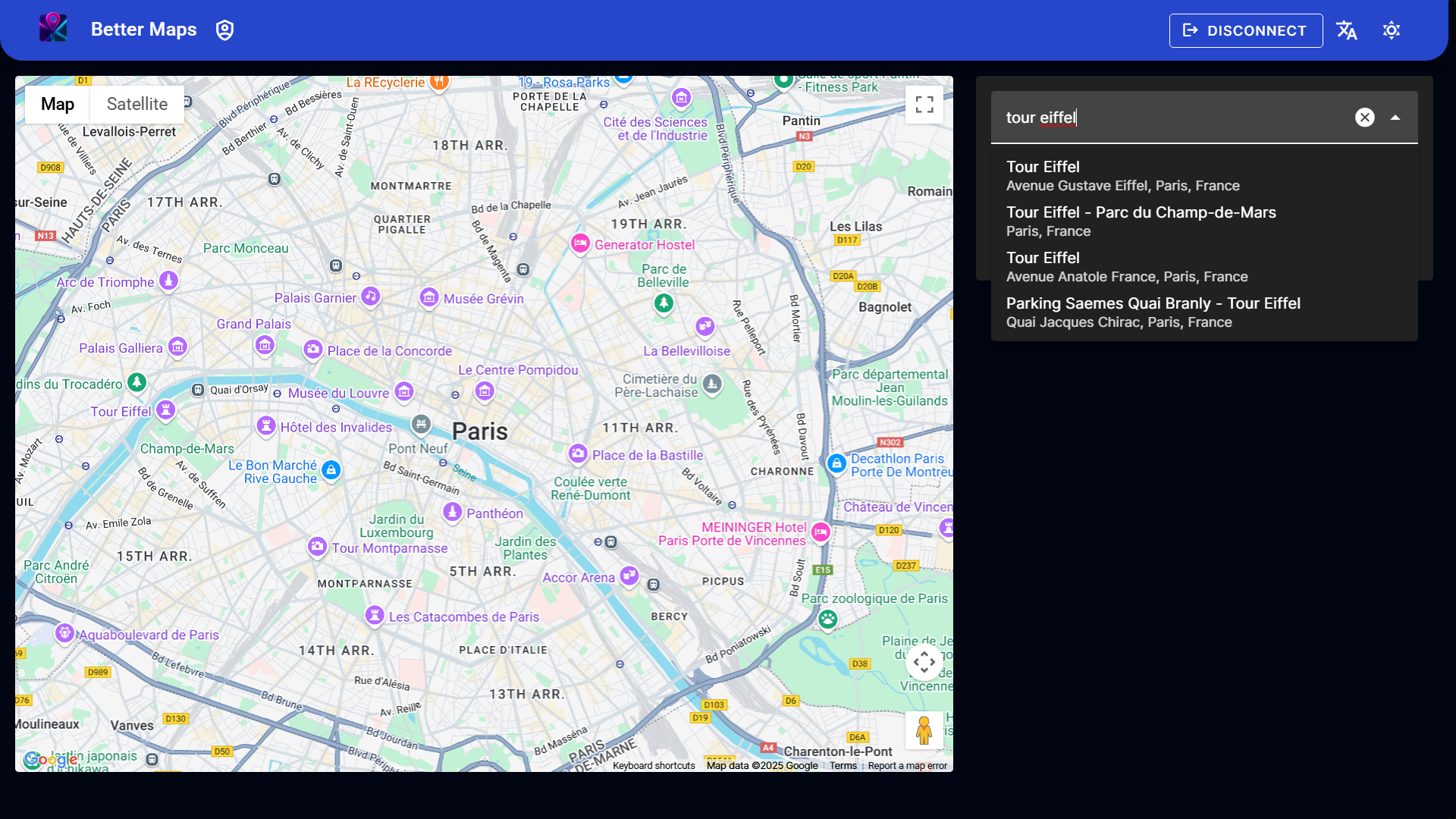Image resolution: width=1456 pixels, height=819 pixels.
Task: Open map camera pan controls
Action: (x=924, y=662)
